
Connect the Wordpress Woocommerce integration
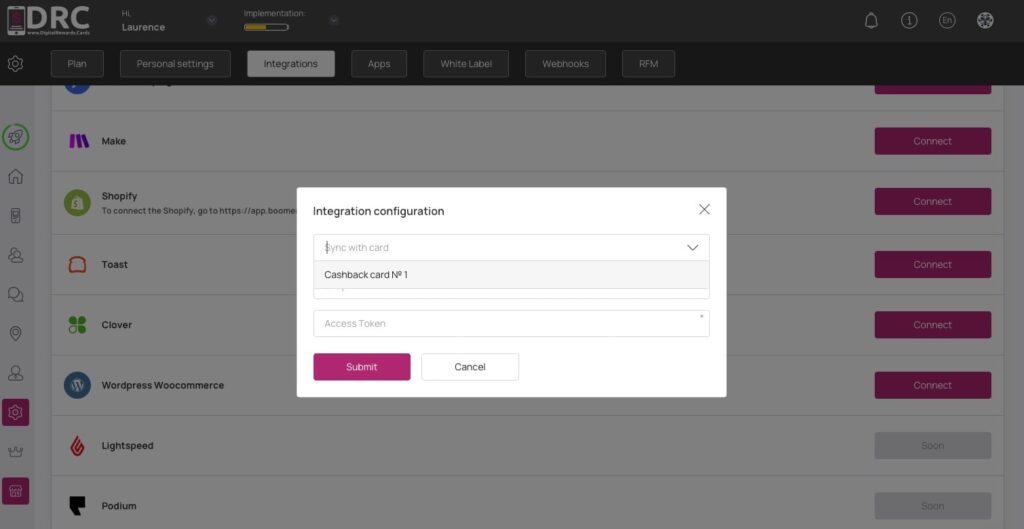[x=933, y=385]
